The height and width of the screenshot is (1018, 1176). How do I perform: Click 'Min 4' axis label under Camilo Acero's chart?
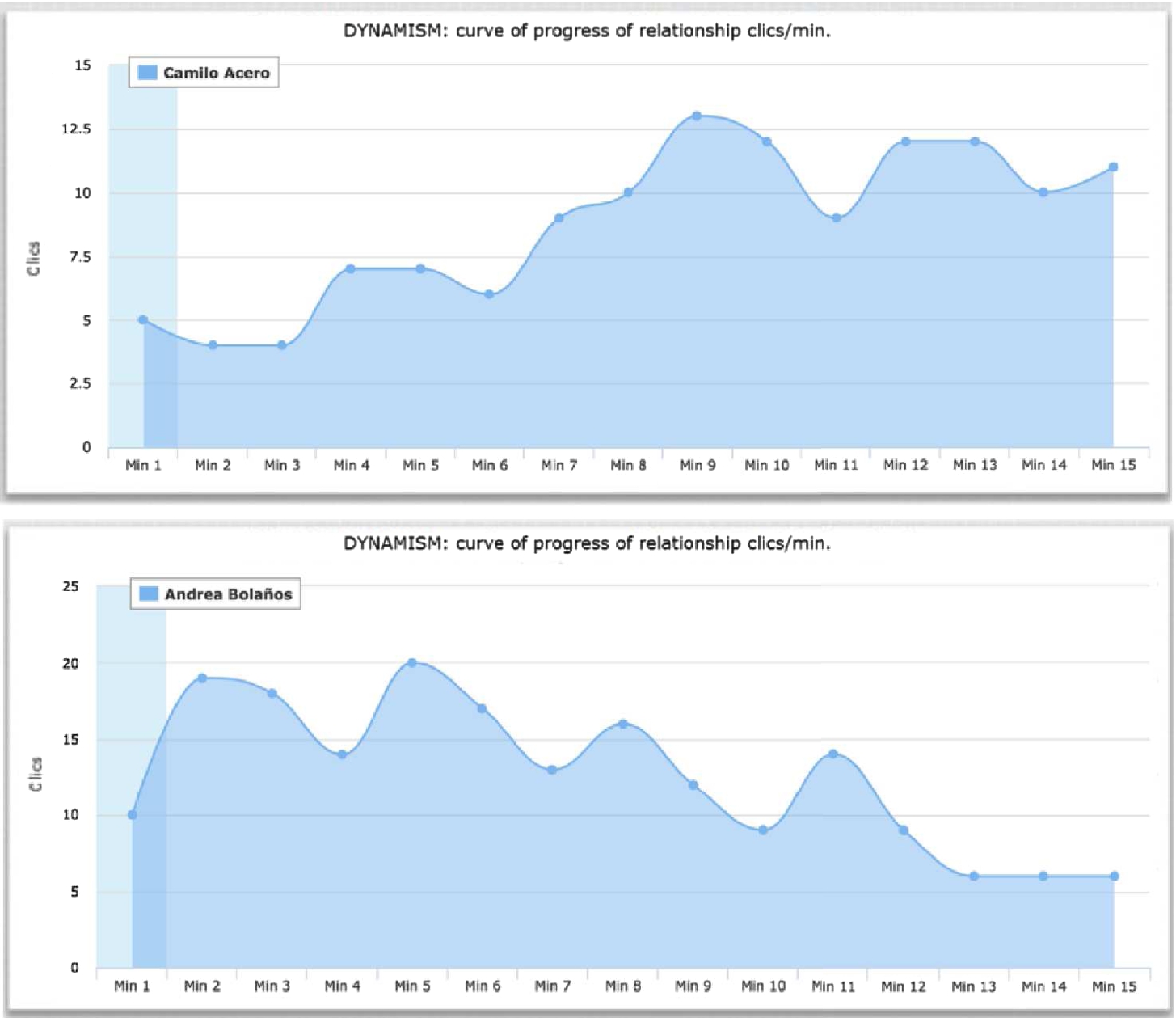[x=351, y=465]
